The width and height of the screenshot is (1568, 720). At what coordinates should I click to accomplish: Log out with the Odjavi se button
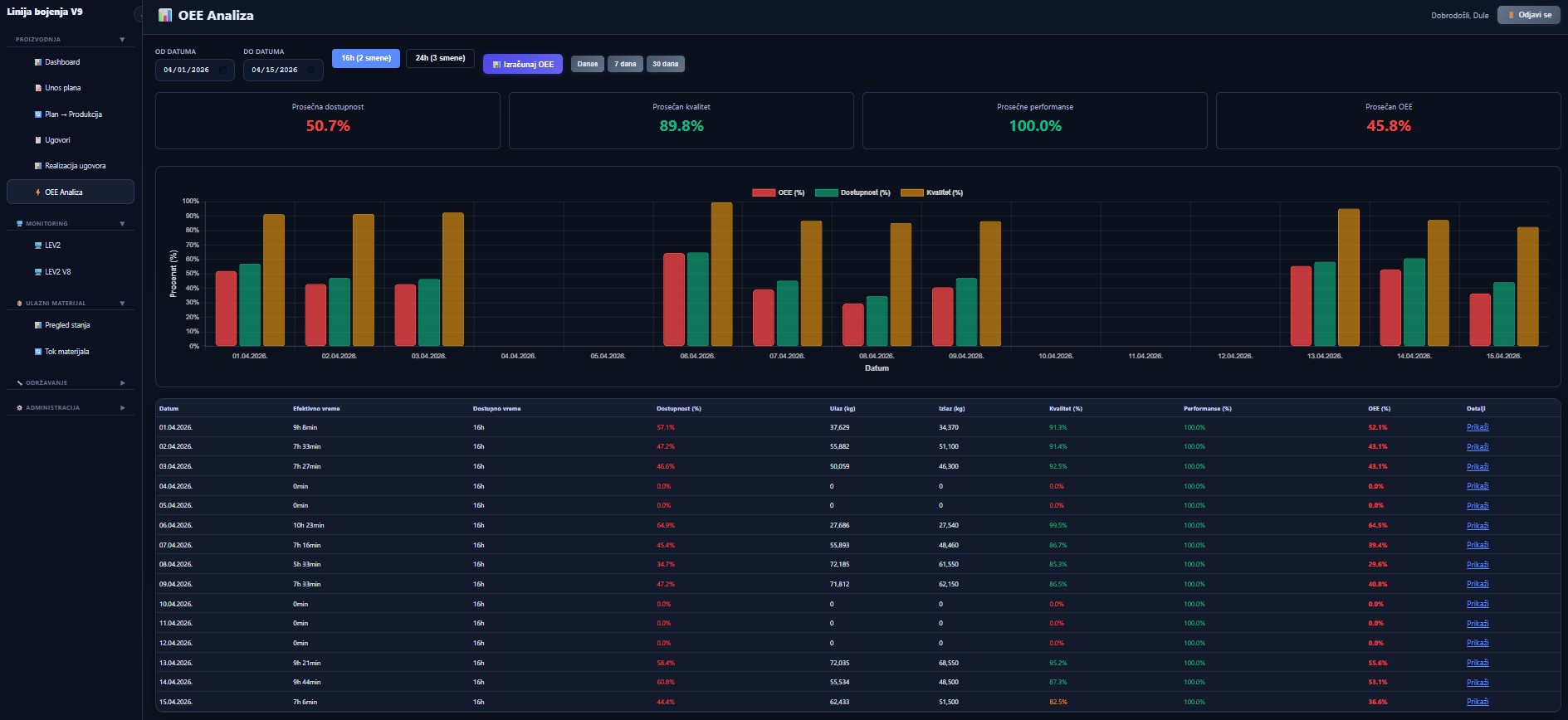point(1529,15)
